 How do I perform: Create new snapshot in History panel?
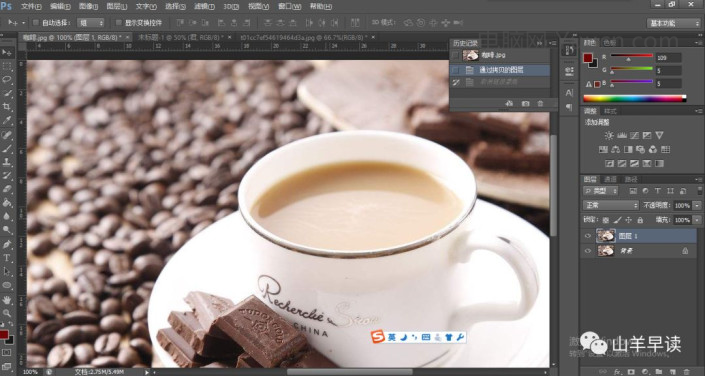click(525, 104)
